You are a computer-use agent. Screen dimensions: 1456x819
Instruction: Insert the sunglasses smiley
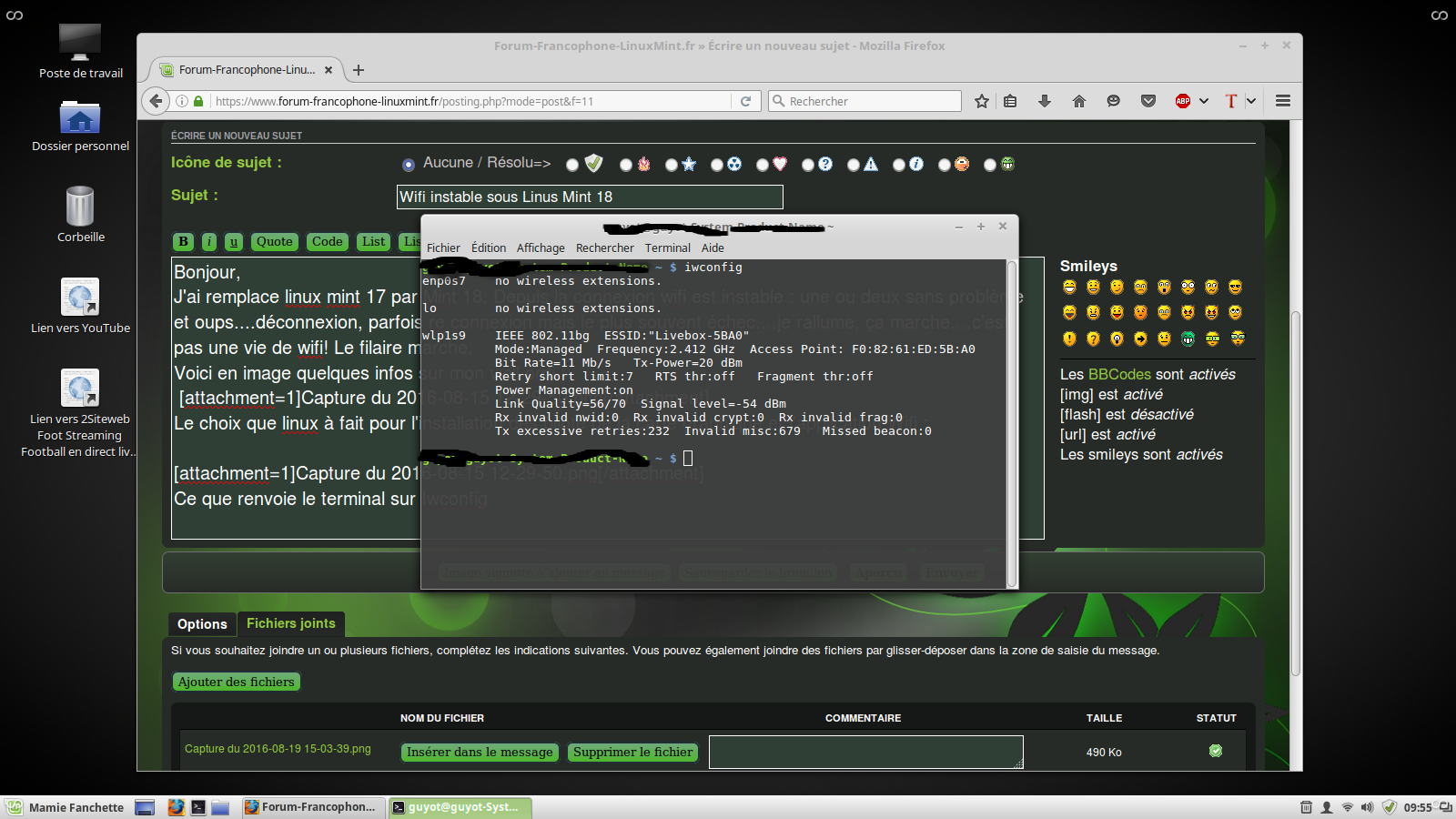(x=1235, y=287)
